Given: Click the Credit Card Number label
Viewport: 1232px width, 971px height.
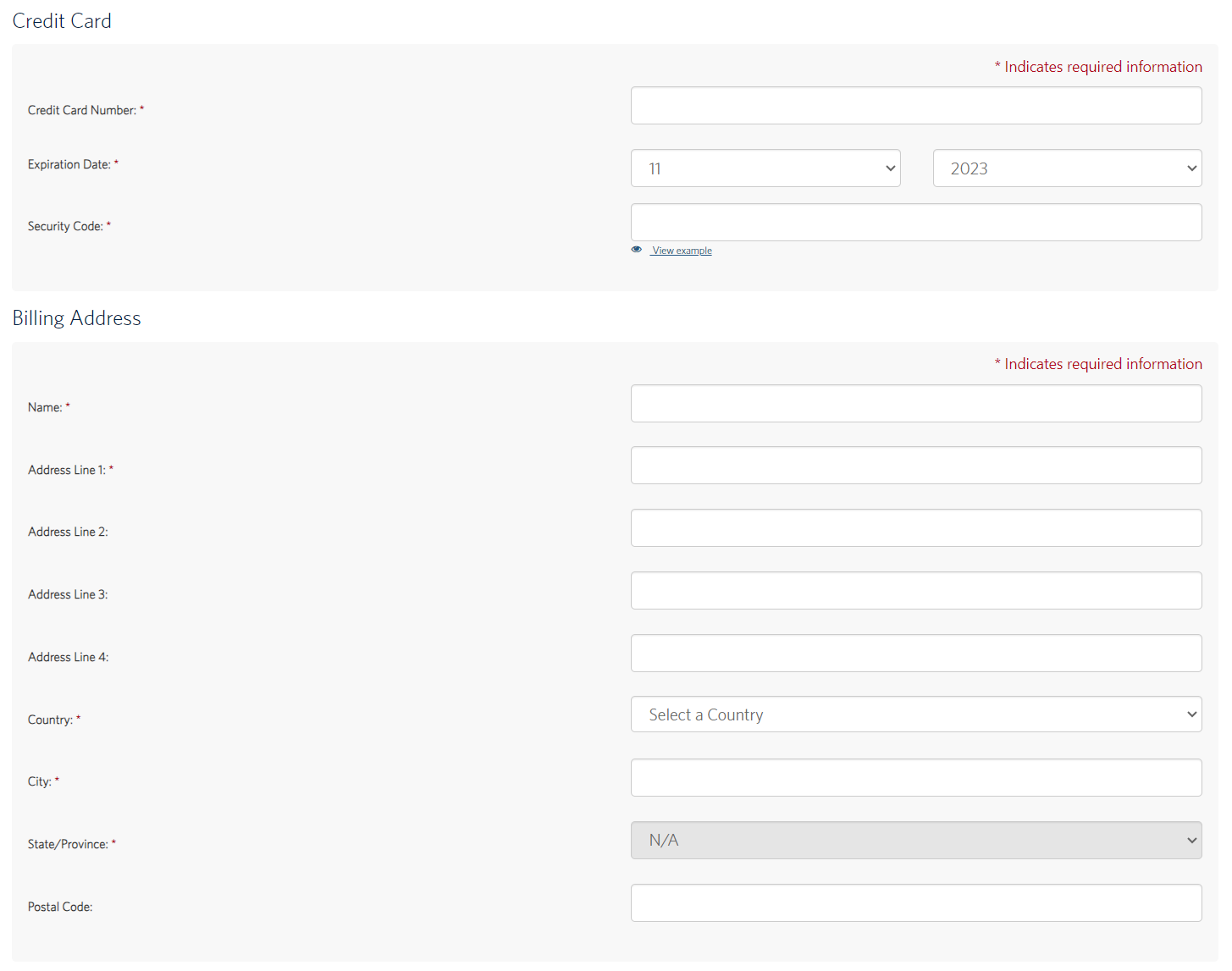Looking at the screenshot, I should (x=81, y=111).
